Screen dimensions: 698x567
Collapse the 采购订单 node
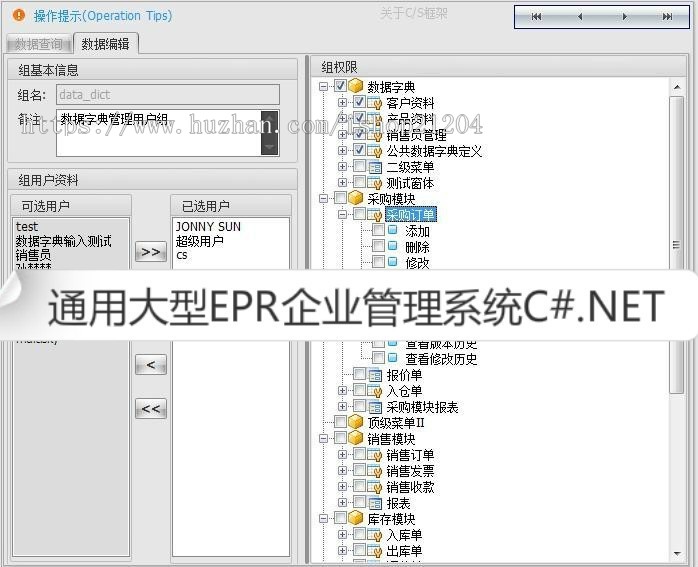(x=342, y=215)
